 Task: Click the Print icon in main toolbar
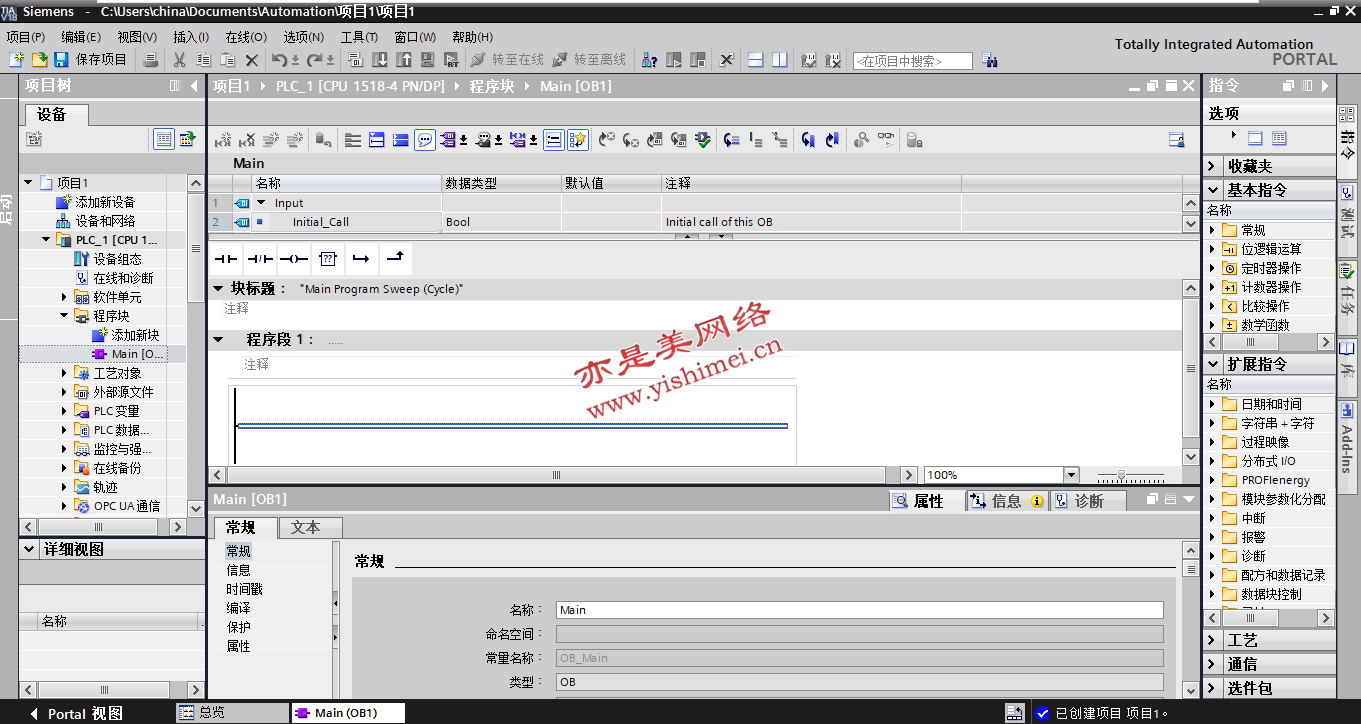[151, 60]
